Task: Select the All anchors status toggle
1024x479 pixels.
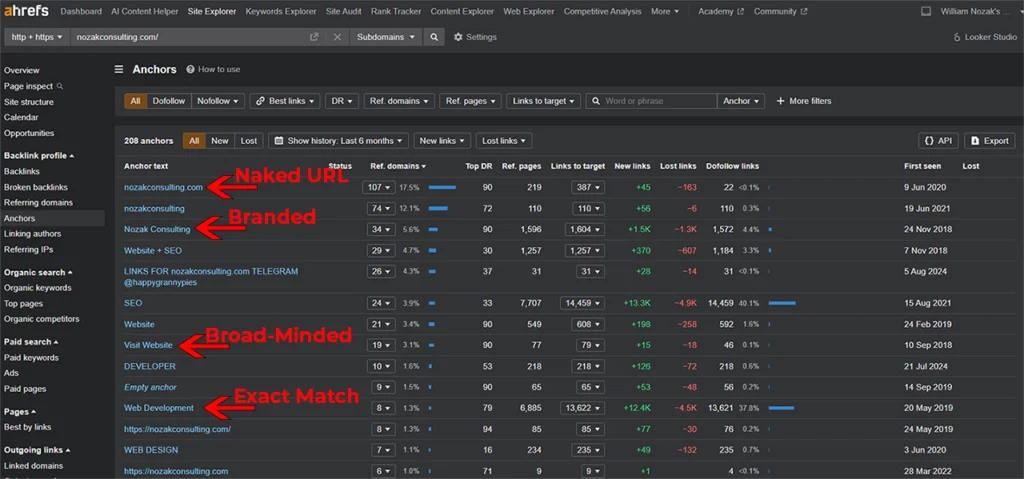Action: (194, 140)
